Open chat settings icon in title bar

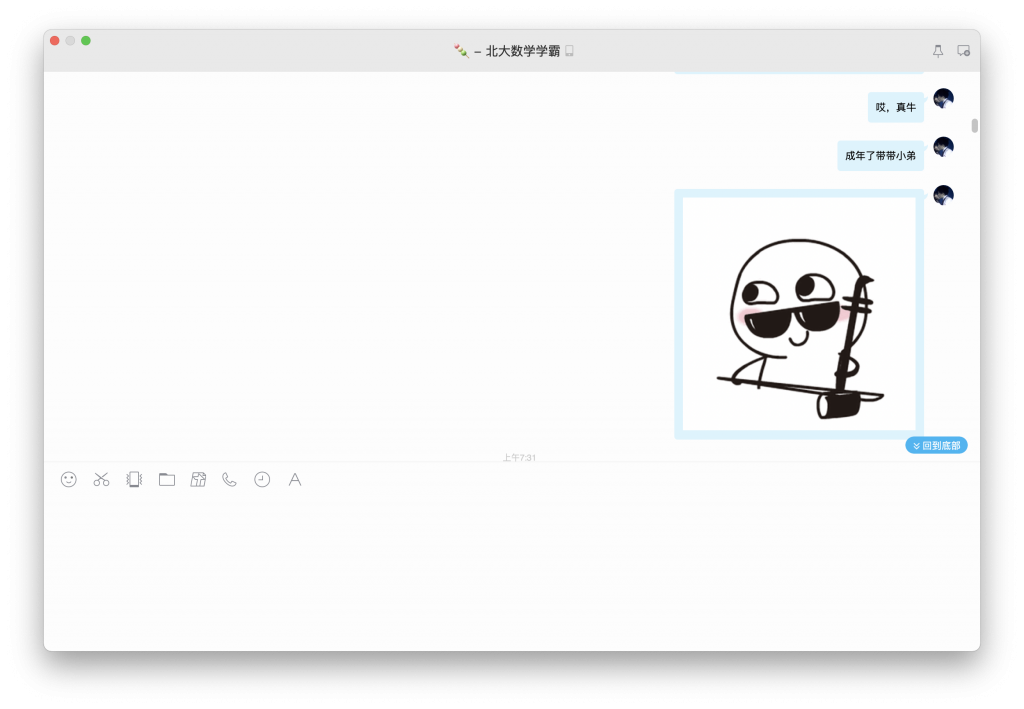pos(963,51)
